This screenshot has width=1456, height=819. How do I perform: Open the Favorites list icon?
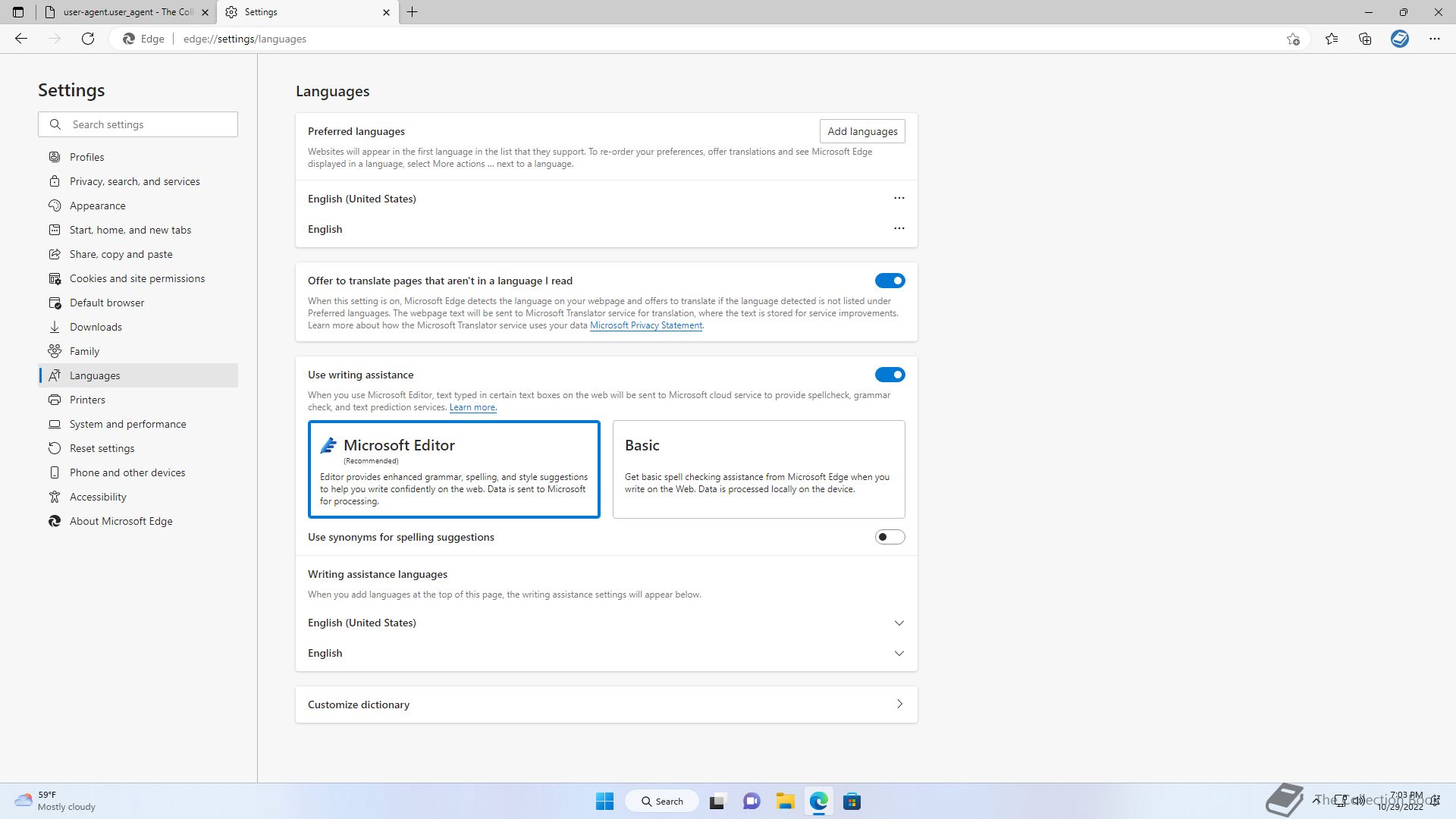pos(1332,39)
